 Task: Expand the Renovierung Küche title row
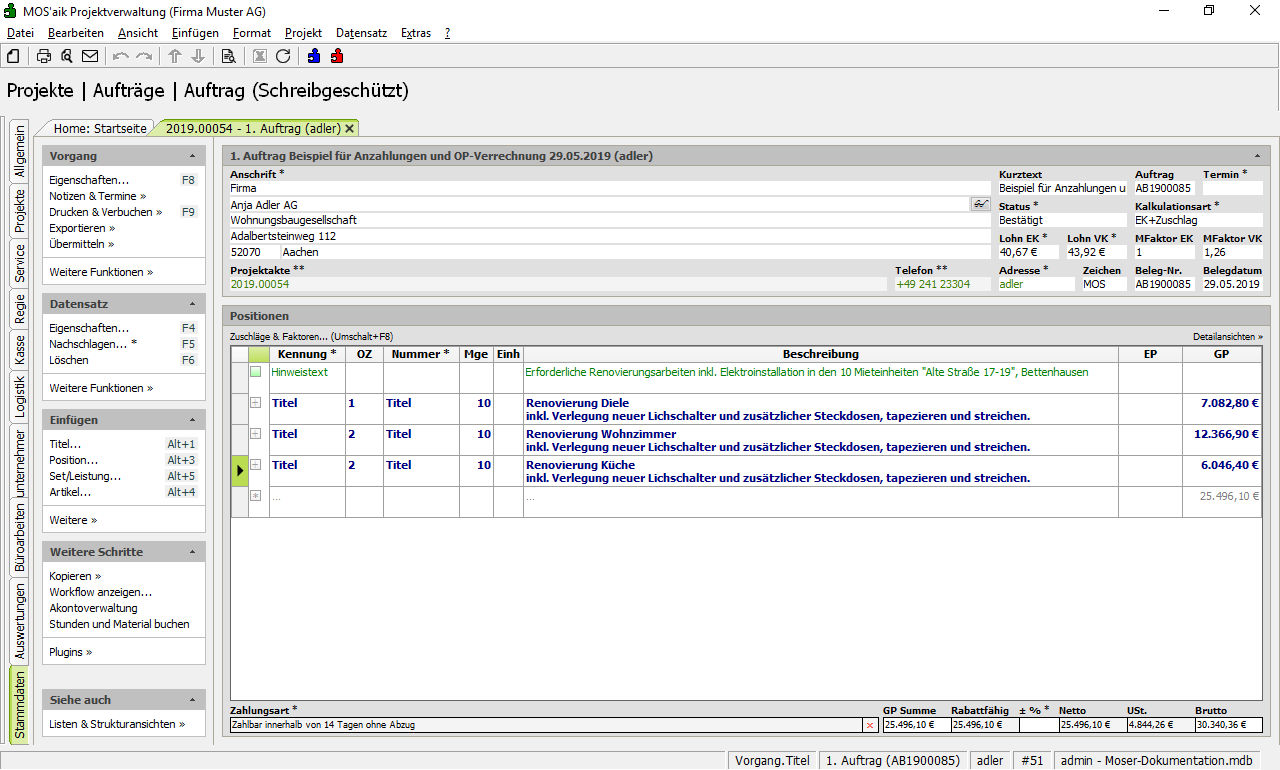point(255,465)
